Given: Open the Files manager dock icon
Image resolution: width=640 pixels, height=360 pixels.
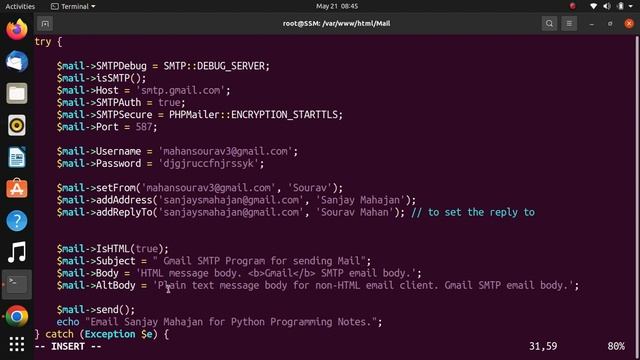Looking at the screenshot, I should [x=17, y=93].
